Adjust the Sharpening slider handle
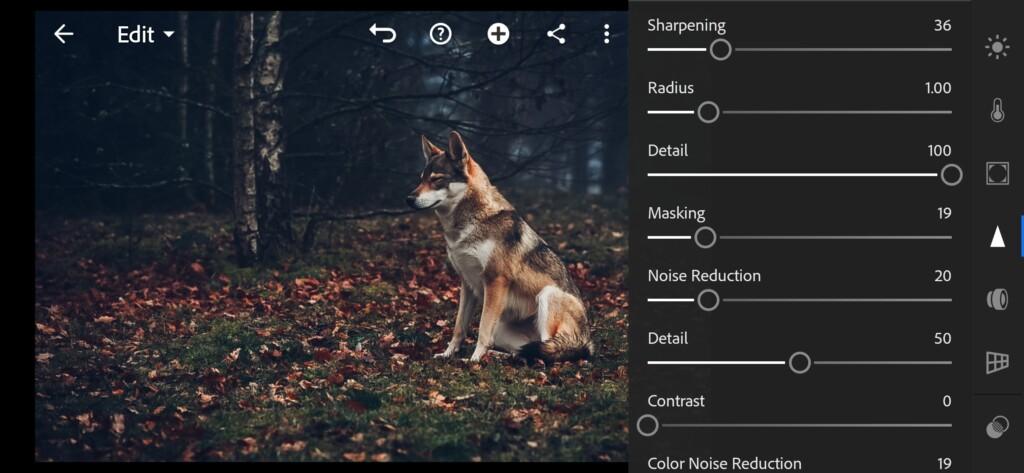The width and height of the screenshot is (1024, 473). tap(720, 50)
